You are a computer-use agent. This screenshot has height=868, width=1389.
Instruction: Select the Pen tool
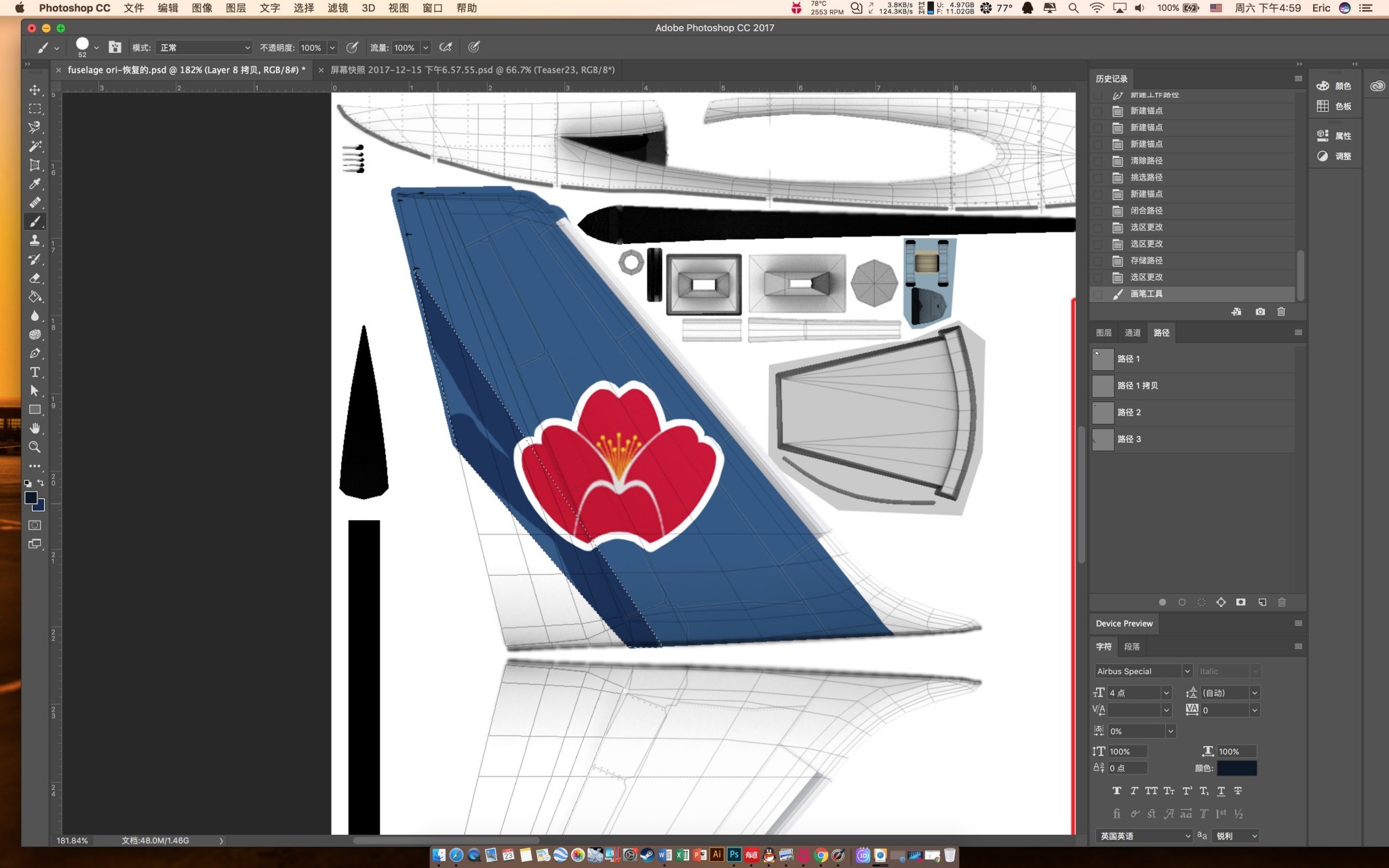tap(35, 353)
